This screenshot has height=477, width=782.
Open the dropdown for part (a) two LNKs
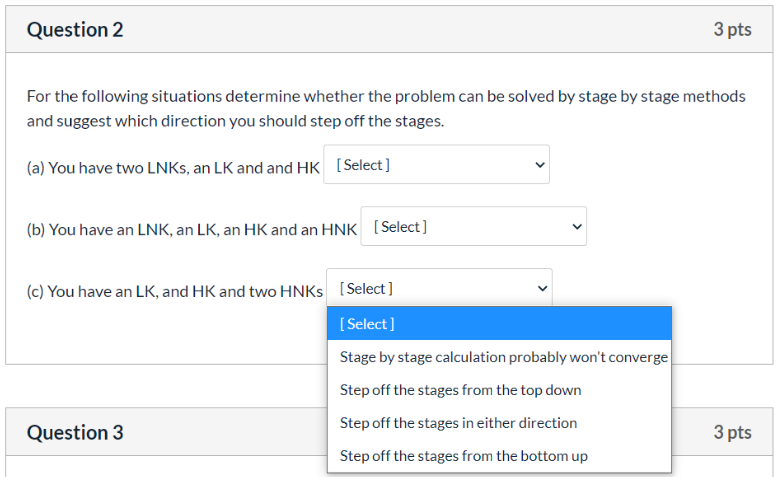tap(436, 165)
